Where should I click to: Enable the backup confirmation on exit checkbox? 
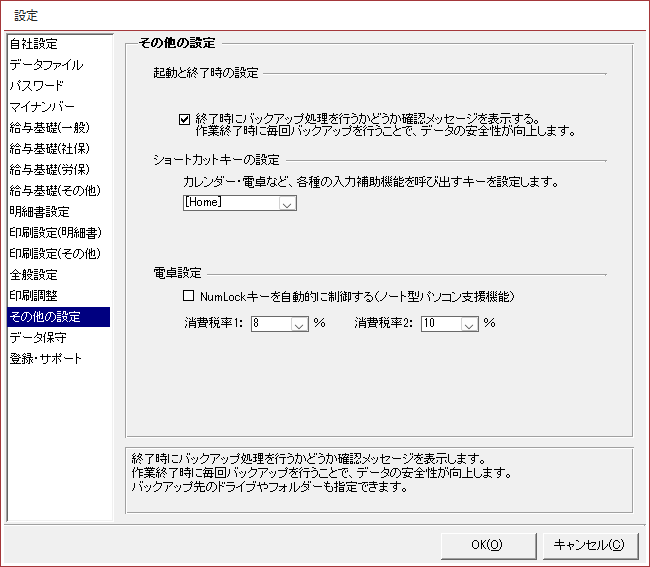coord(185,118)
